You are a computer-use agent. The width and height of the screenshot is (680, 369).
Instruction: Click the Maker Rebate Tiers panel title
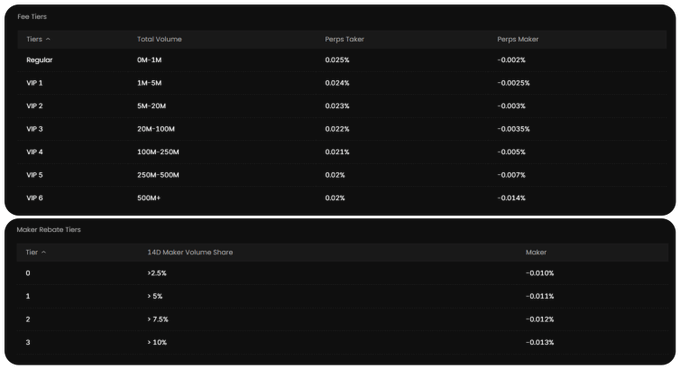pyautogui.click(x=49, y=230)
